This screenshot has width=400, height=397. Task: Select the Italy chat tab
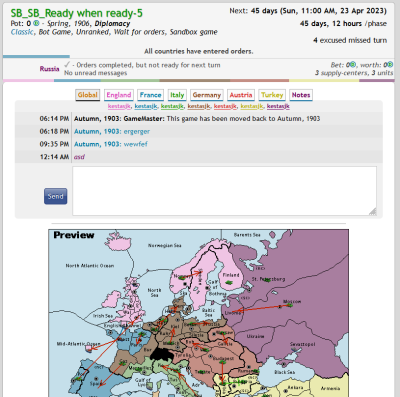pyautogui.click(x=177, y=95)
